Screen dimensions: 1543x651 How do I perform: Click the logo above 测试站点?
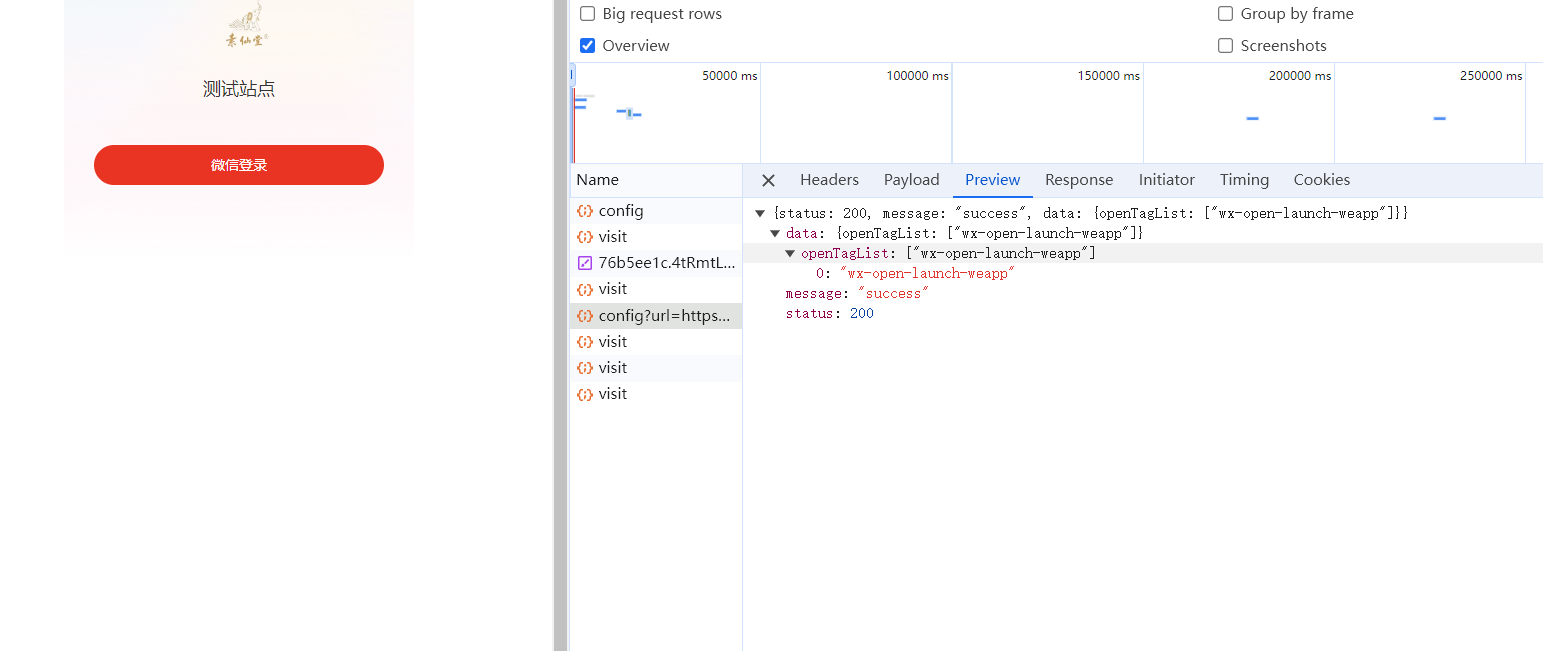(x=246, y=26)
